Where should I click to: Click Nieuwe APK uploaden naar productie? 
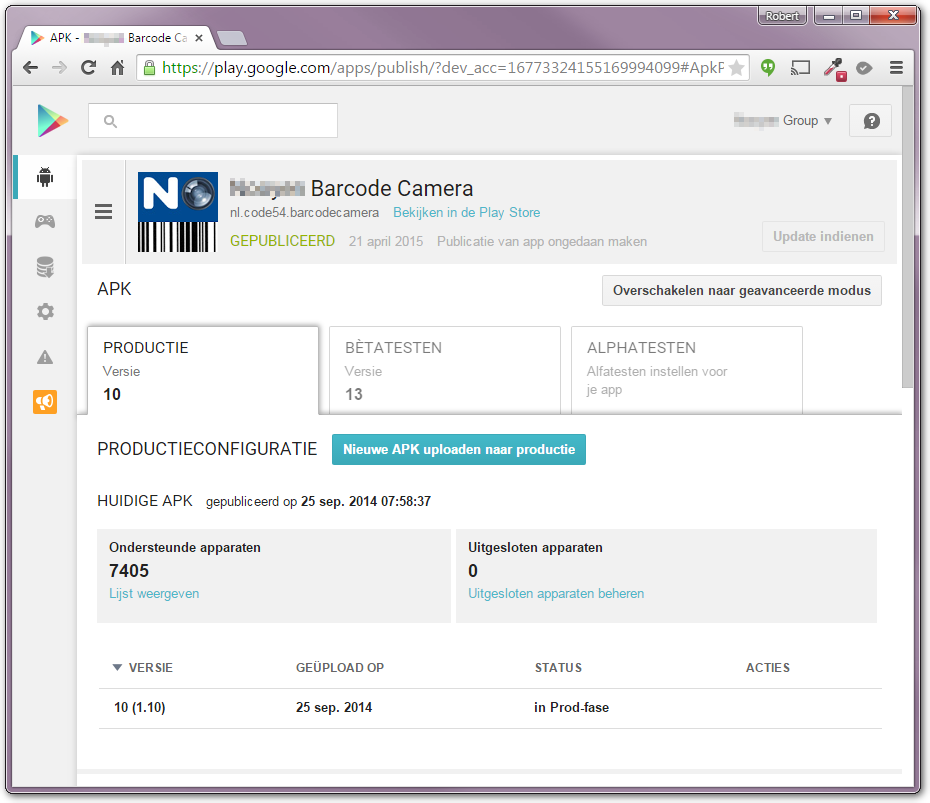tap(458, 450)
